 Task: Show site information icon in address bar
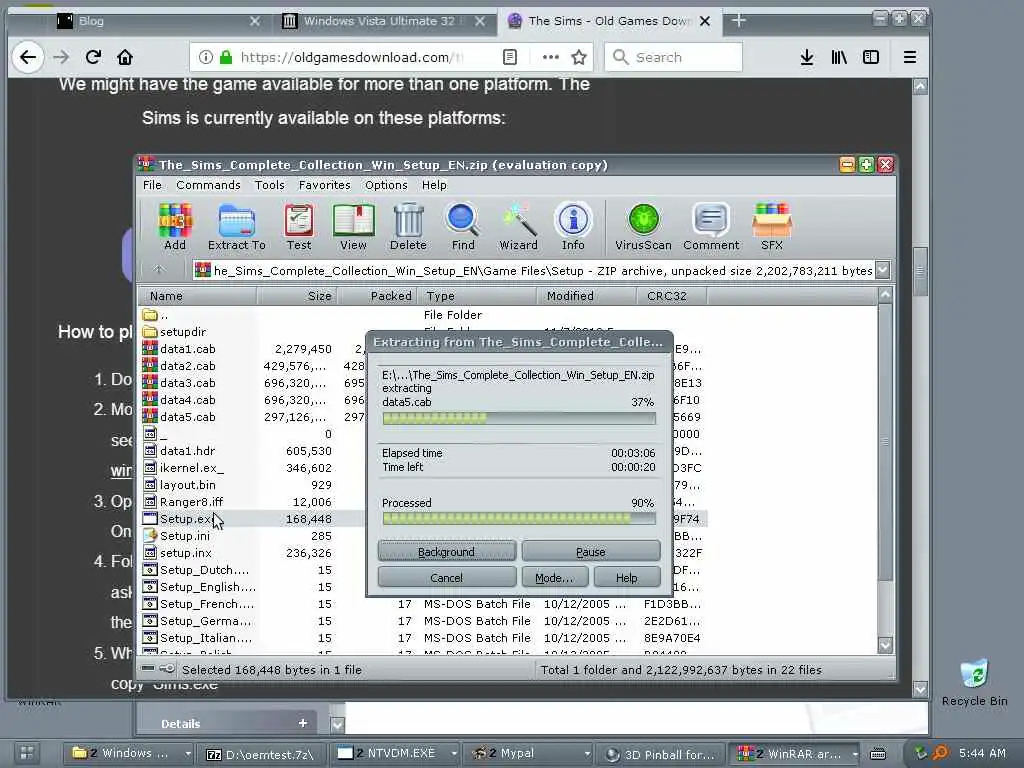[206, 57]
